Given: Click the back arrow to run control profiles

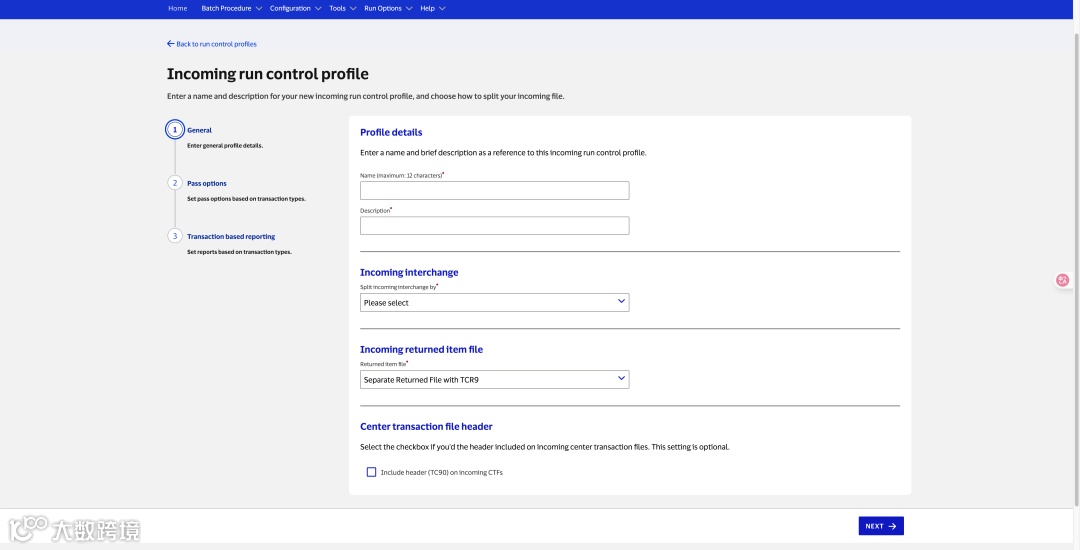Looking at the screenshot, I should [x=170, y=44].
